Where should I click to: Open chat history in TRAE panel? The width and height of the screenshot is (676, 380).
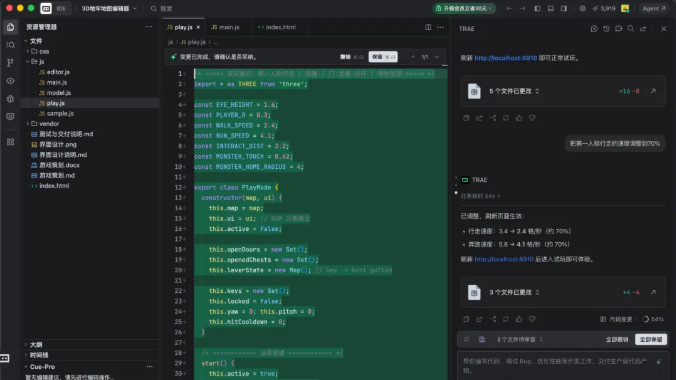tap(606, 28)
